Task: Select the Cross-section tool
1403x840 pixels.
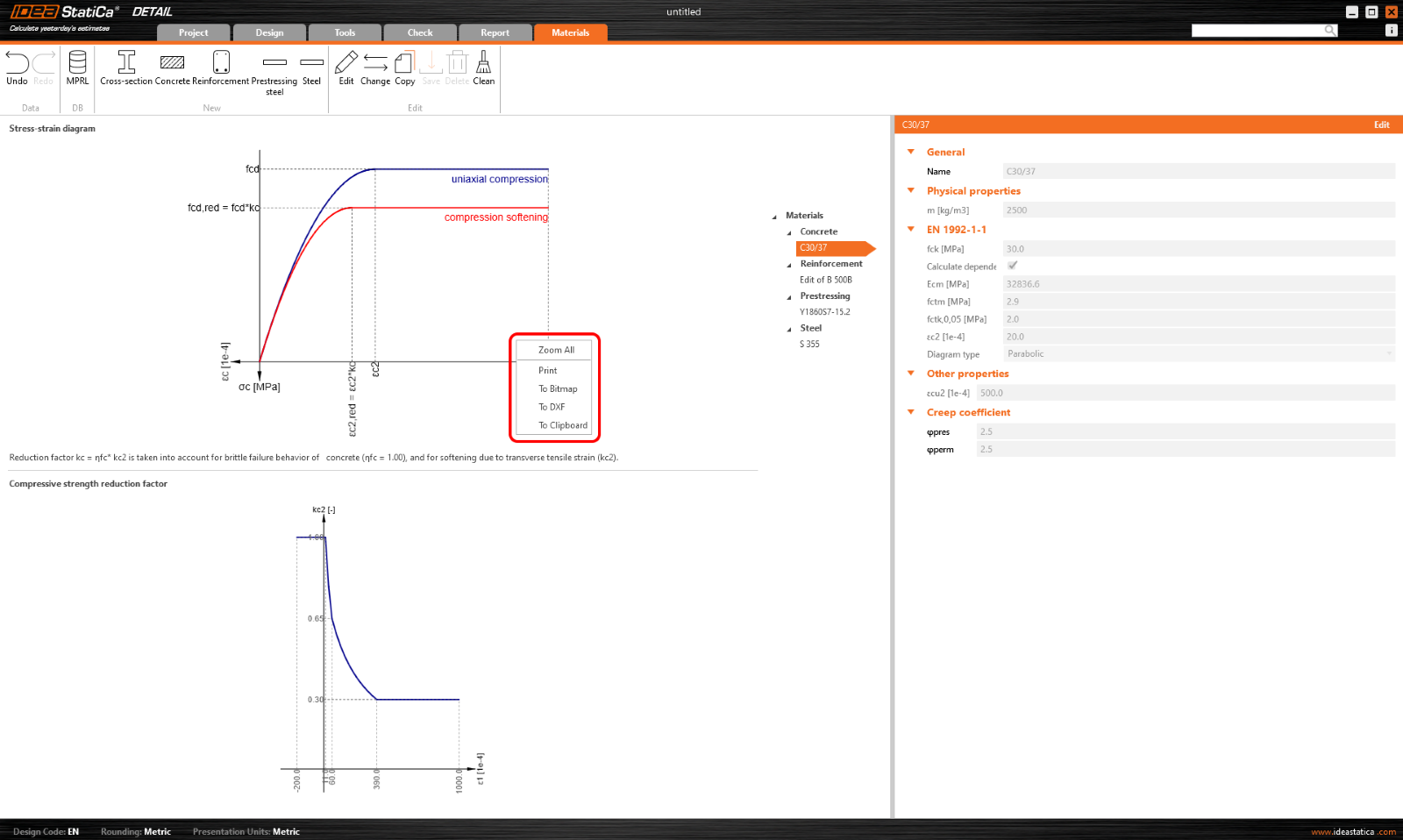Action: pos(126,68)
